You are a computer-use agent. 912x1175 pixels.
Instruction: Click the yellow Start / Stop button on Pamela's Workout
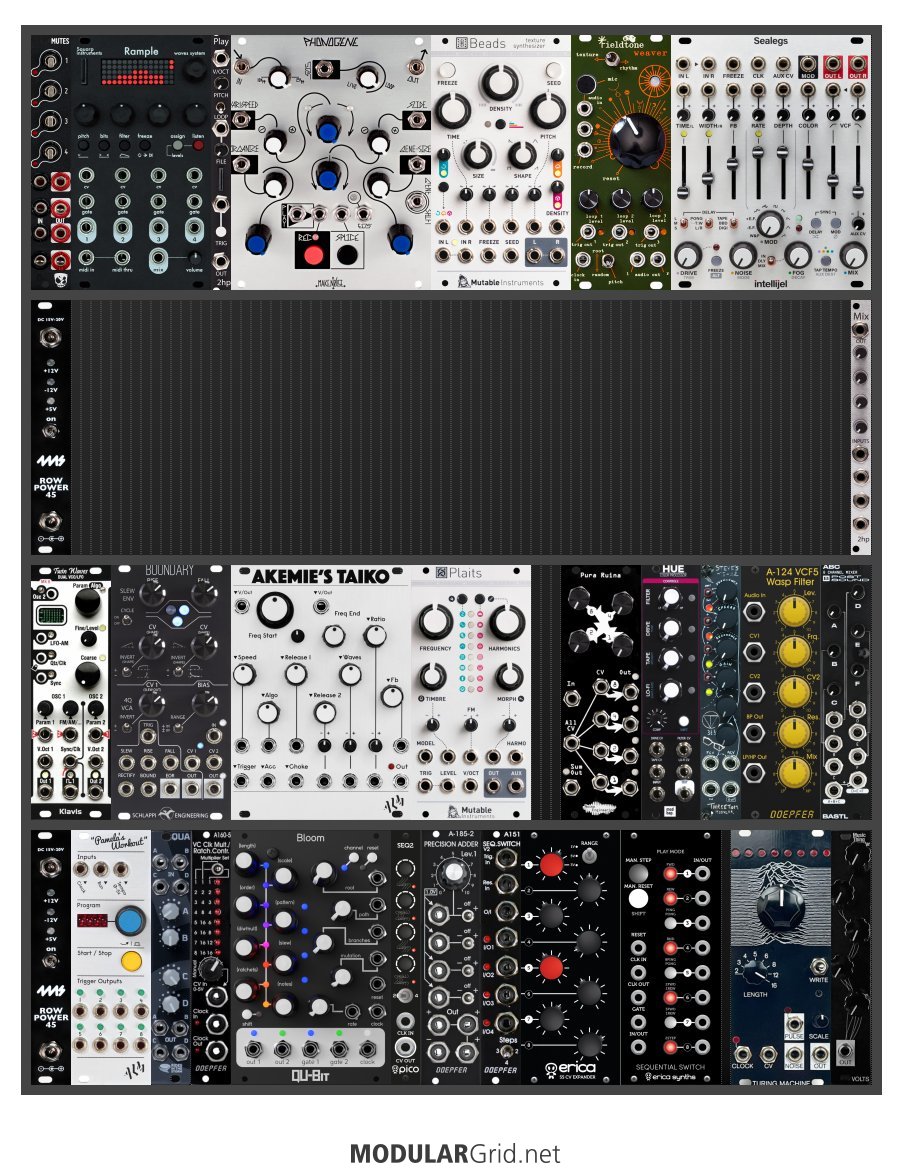(x=130, y=961)
